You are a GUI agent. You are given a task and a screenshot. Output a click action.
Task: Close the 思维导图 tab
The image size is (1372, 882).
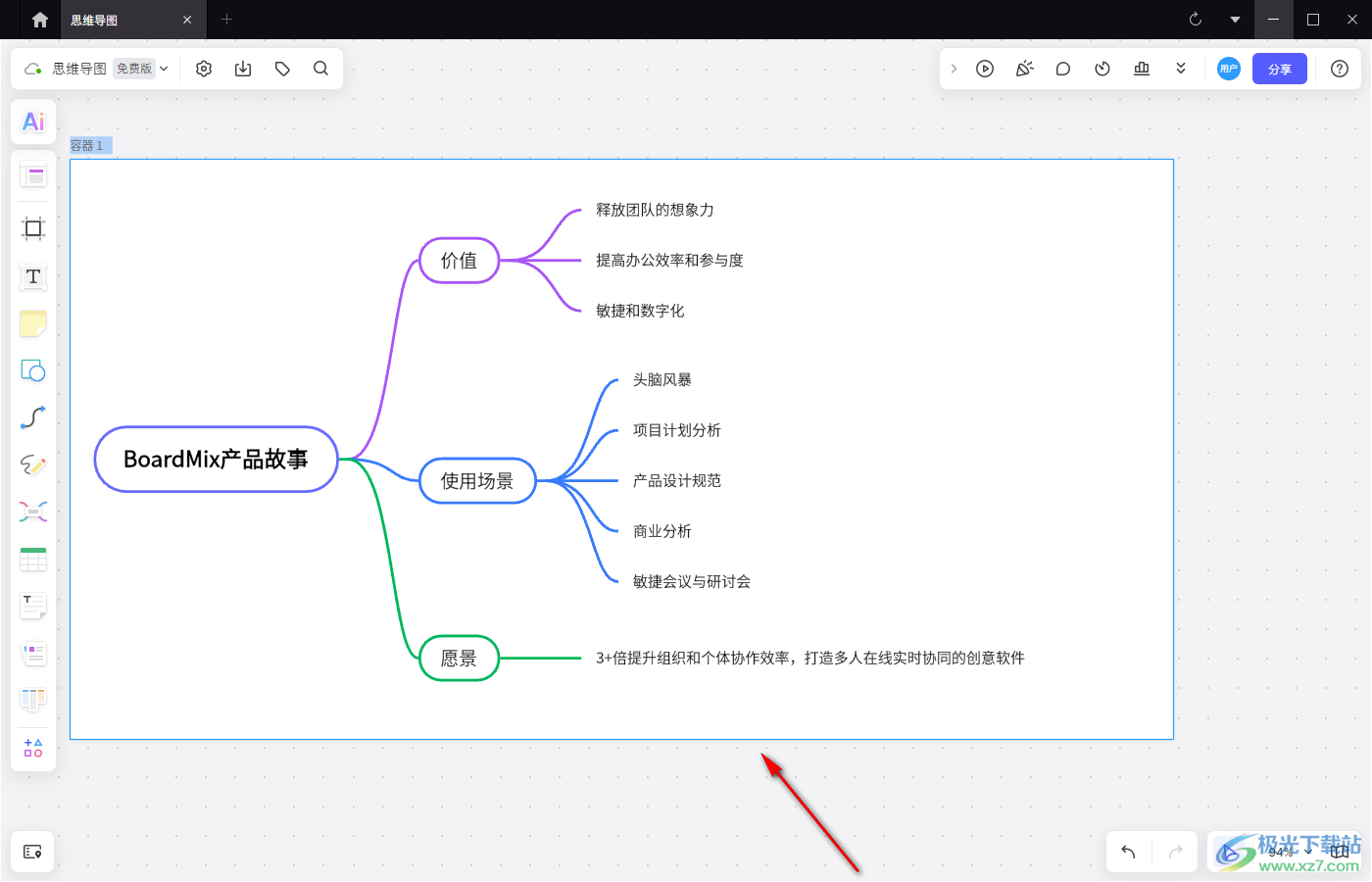click(187, 20)
